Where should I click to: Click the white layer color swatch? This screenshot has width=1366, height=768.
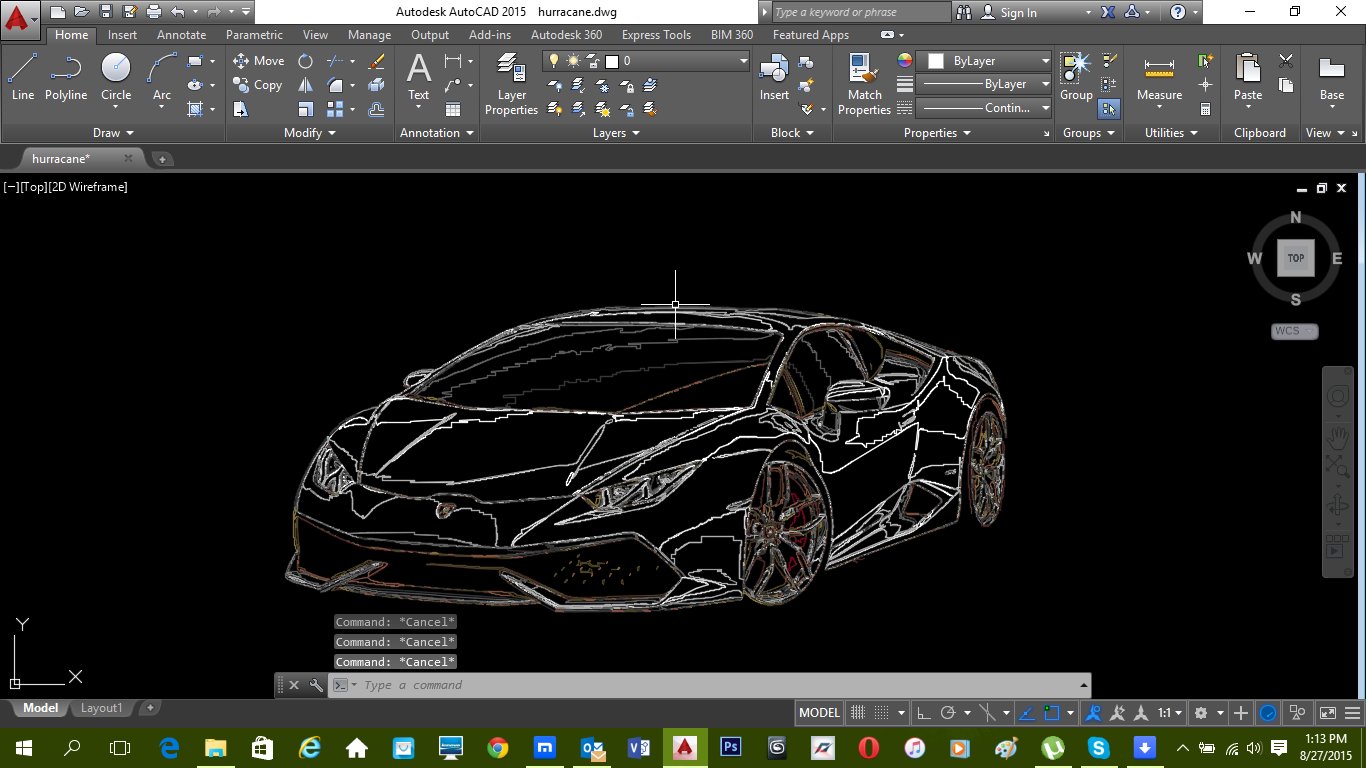[x=612, y=61]
